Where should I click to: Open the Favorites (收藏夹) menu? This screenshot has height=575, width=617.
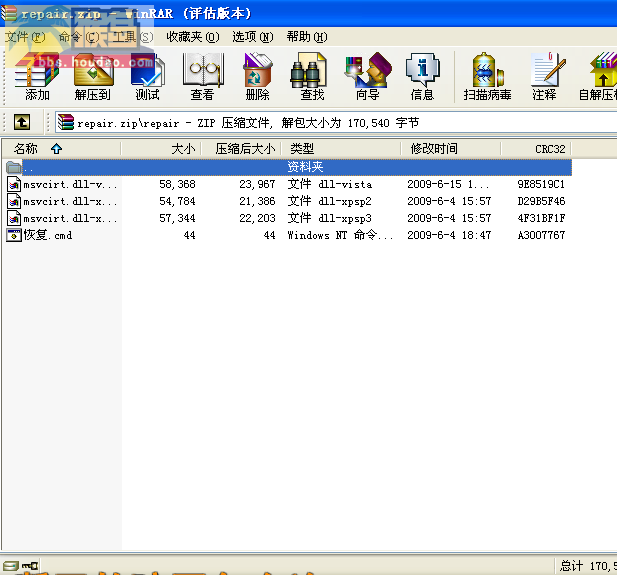click(x=193, y=37)
